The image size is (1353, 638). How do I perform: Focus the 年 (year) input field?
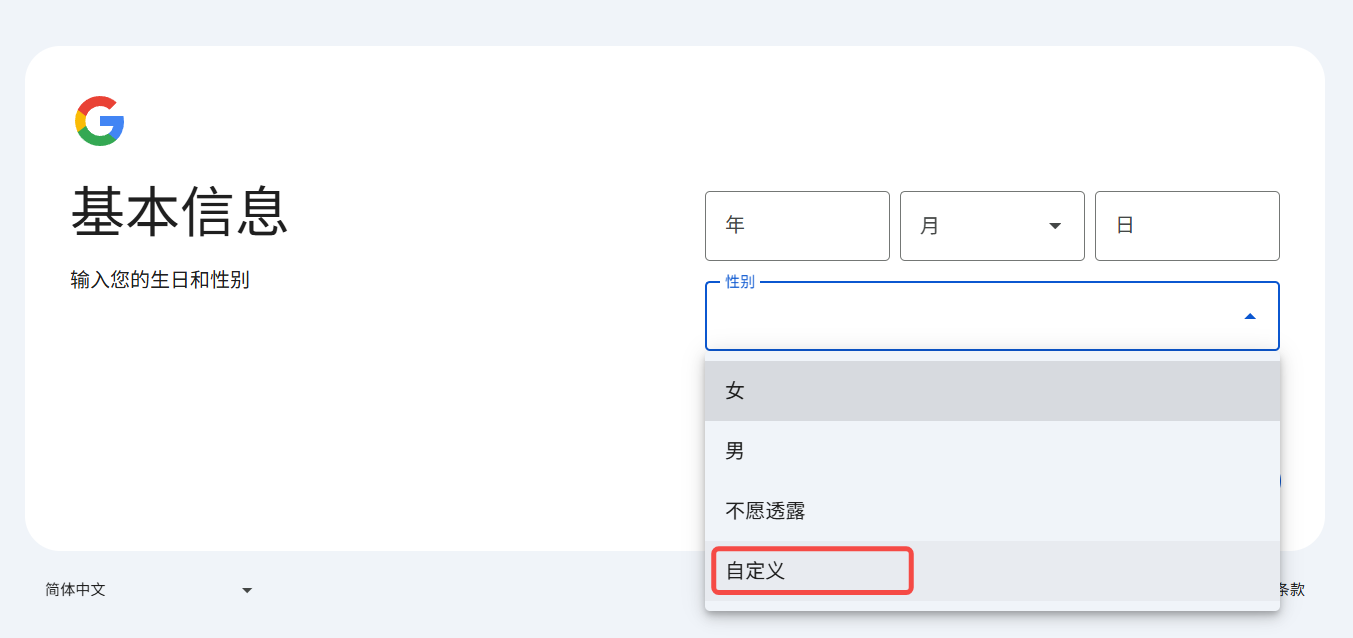[x=796, y=226]
